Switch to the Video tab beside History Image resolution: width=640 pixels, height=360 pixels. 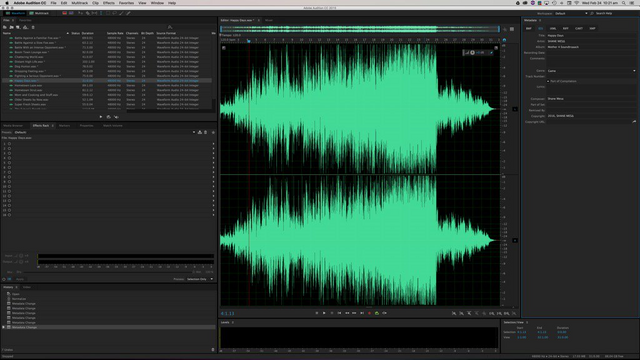click(27, 287)
